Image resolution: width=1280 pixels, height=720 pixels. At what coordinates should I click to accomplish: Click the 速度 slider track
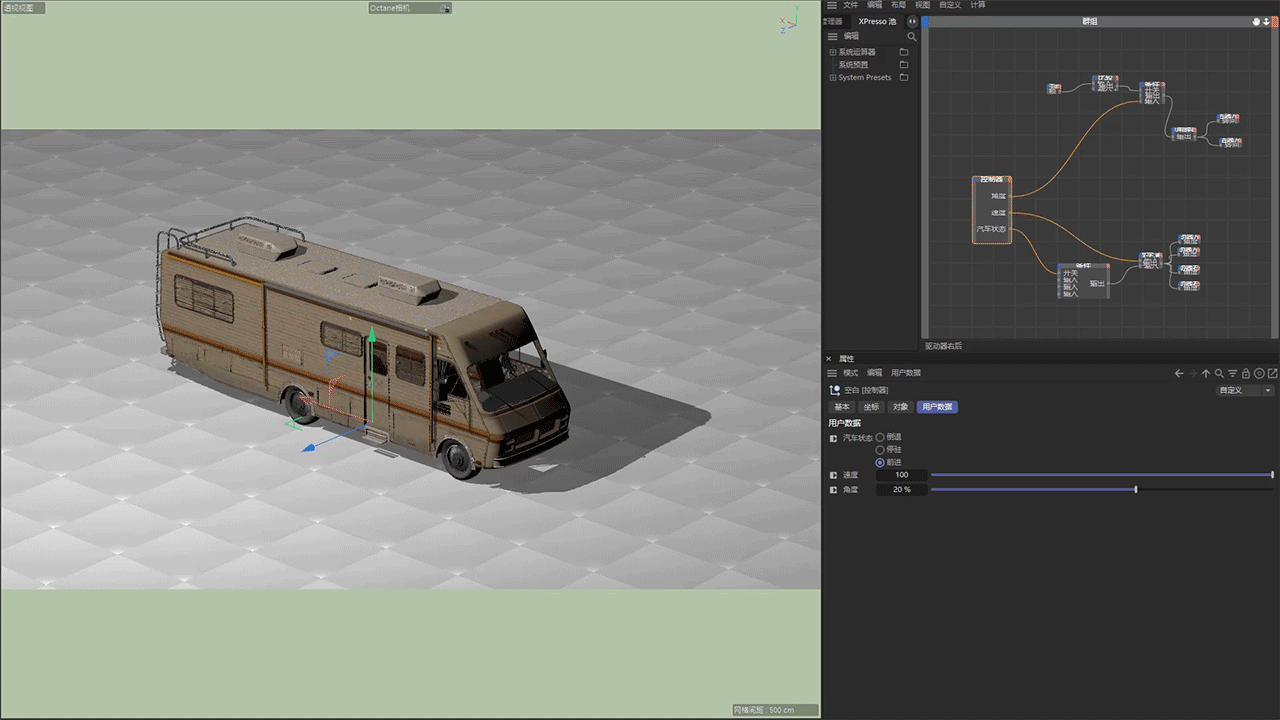coord(1102,475)
